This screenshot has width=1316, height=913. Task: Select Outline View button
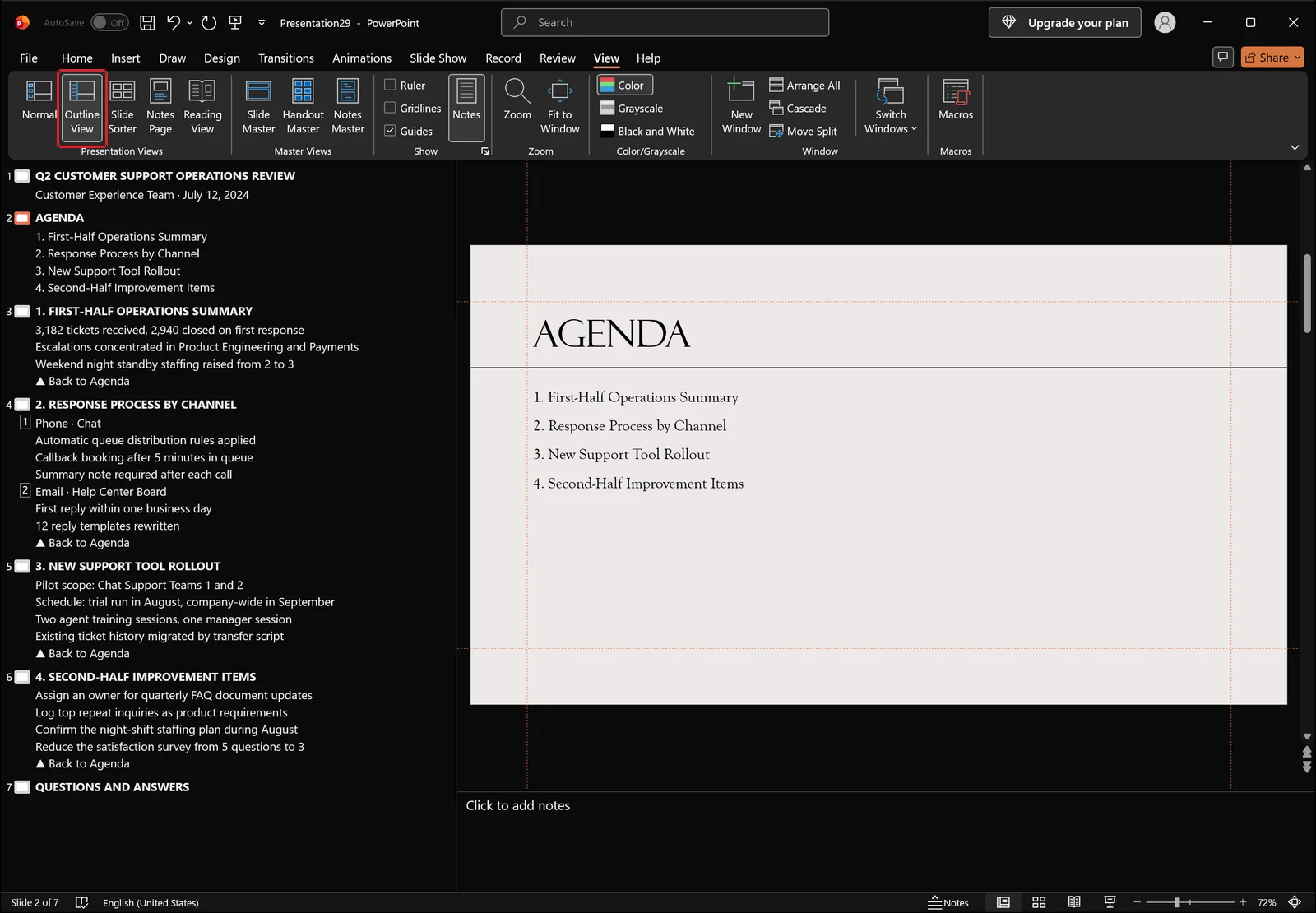[81, 107]
